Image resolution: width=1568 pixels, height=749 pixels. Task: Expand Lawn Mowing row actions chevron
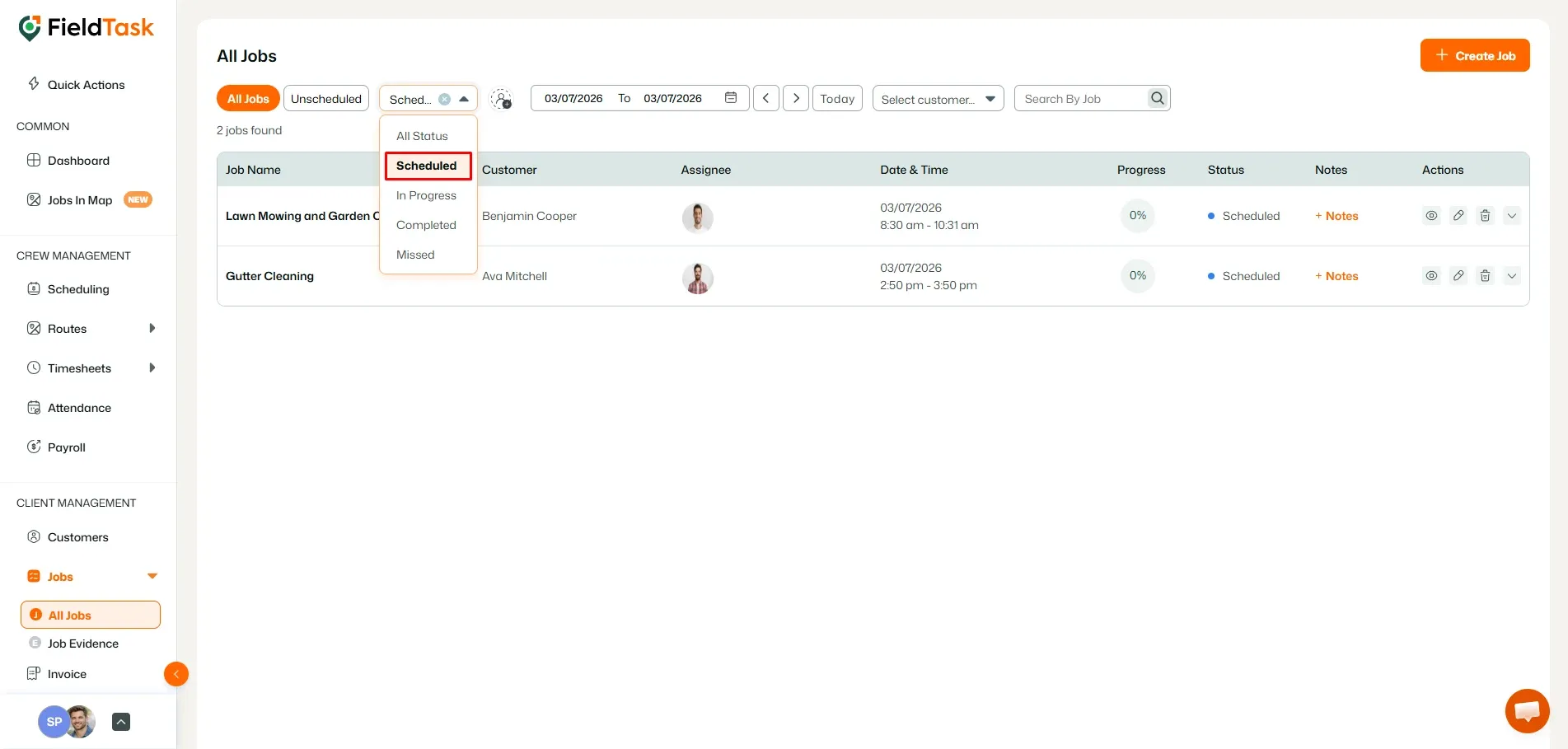coord(1511,215)
